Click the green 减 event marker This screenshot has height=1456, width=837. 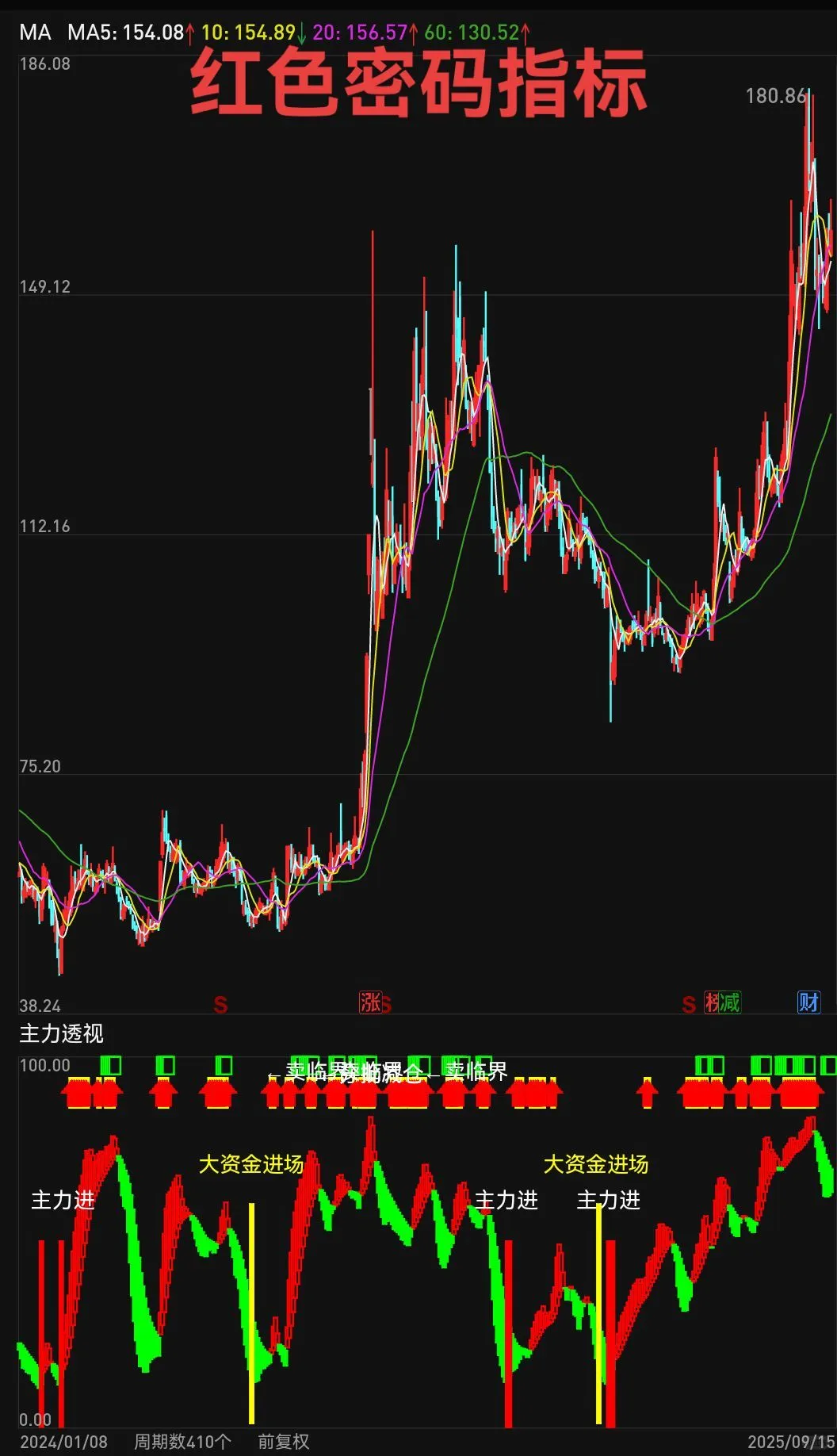pyautogui.click(x=729, y=1002)
